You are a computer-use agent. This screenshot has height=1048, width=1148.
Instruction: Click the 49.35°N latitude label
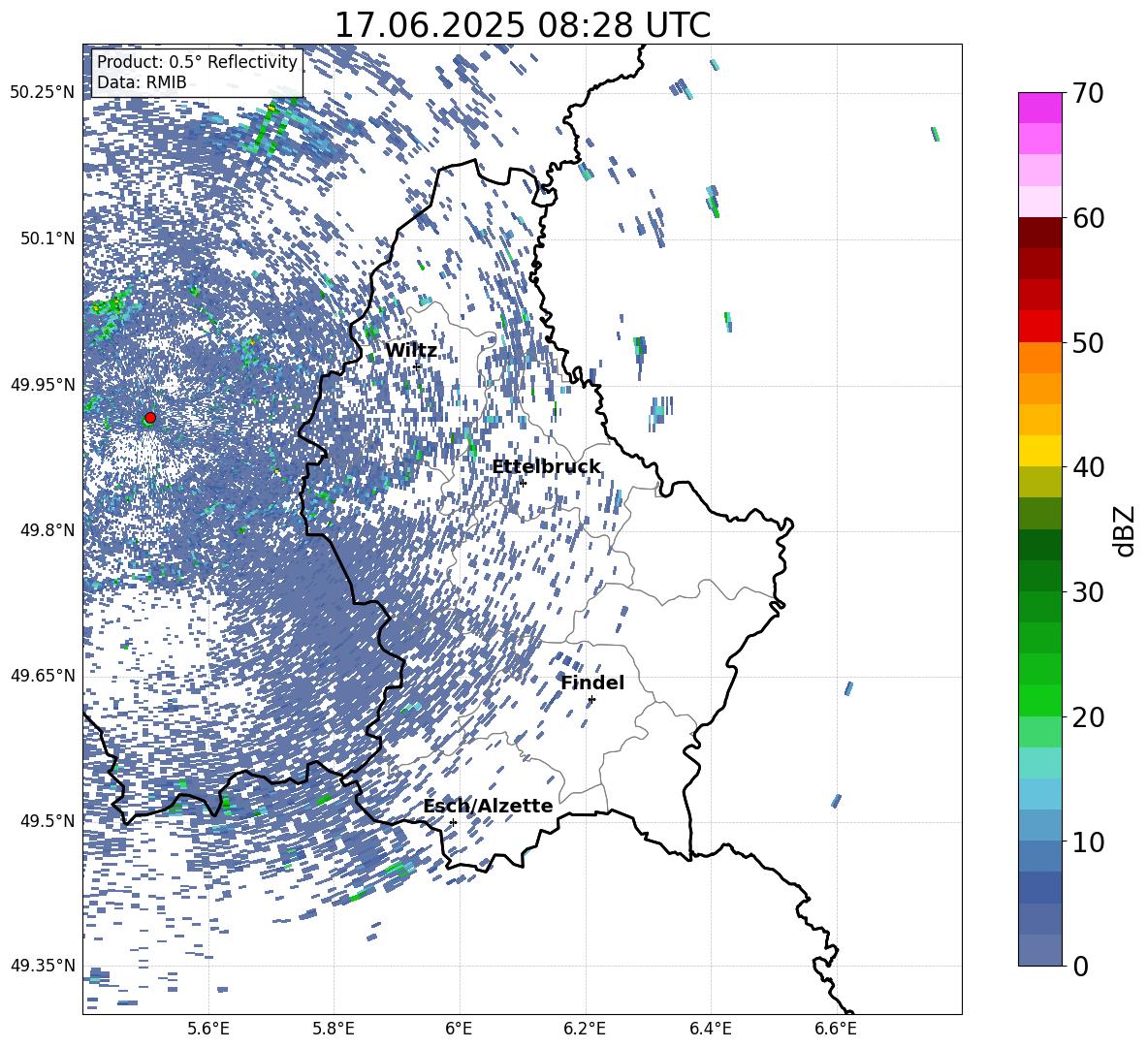(x=43, y=966)
